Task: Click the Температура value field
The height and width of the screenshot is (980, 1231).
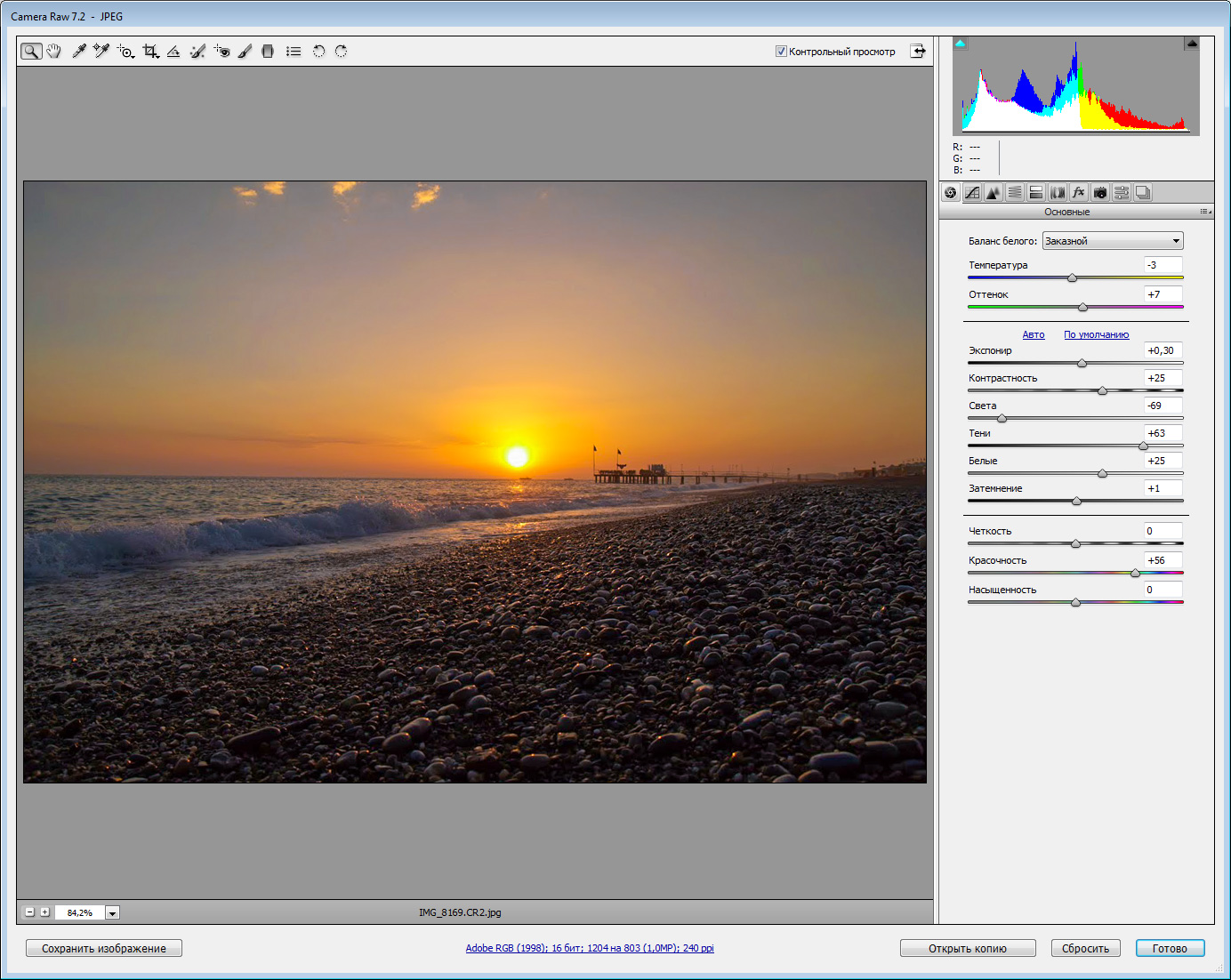Action: pos(1163,265)
